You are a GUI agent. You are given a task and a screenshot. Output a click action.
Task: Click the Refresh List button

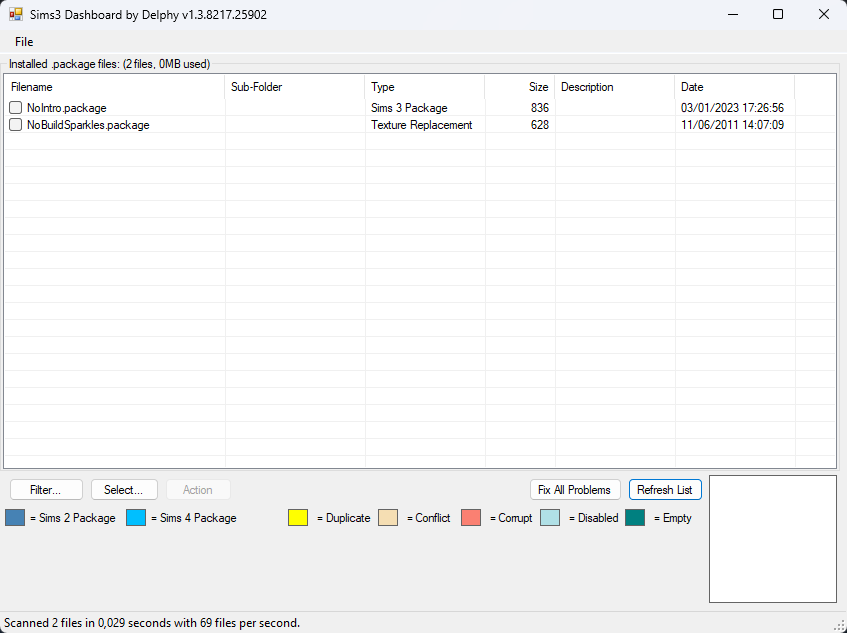click(x=665, y=490)
